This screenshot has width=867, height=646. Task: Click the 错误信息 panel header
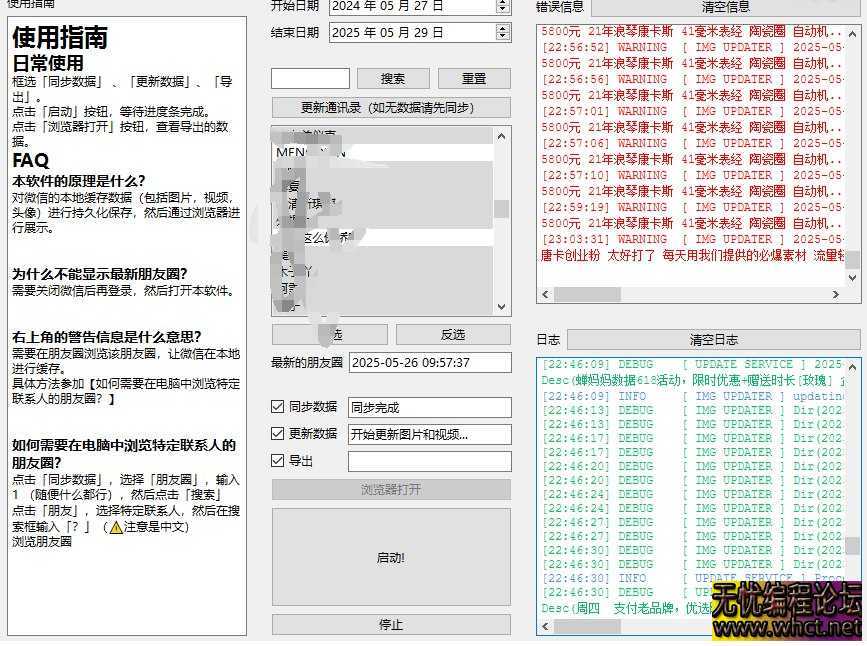point(560,9)
